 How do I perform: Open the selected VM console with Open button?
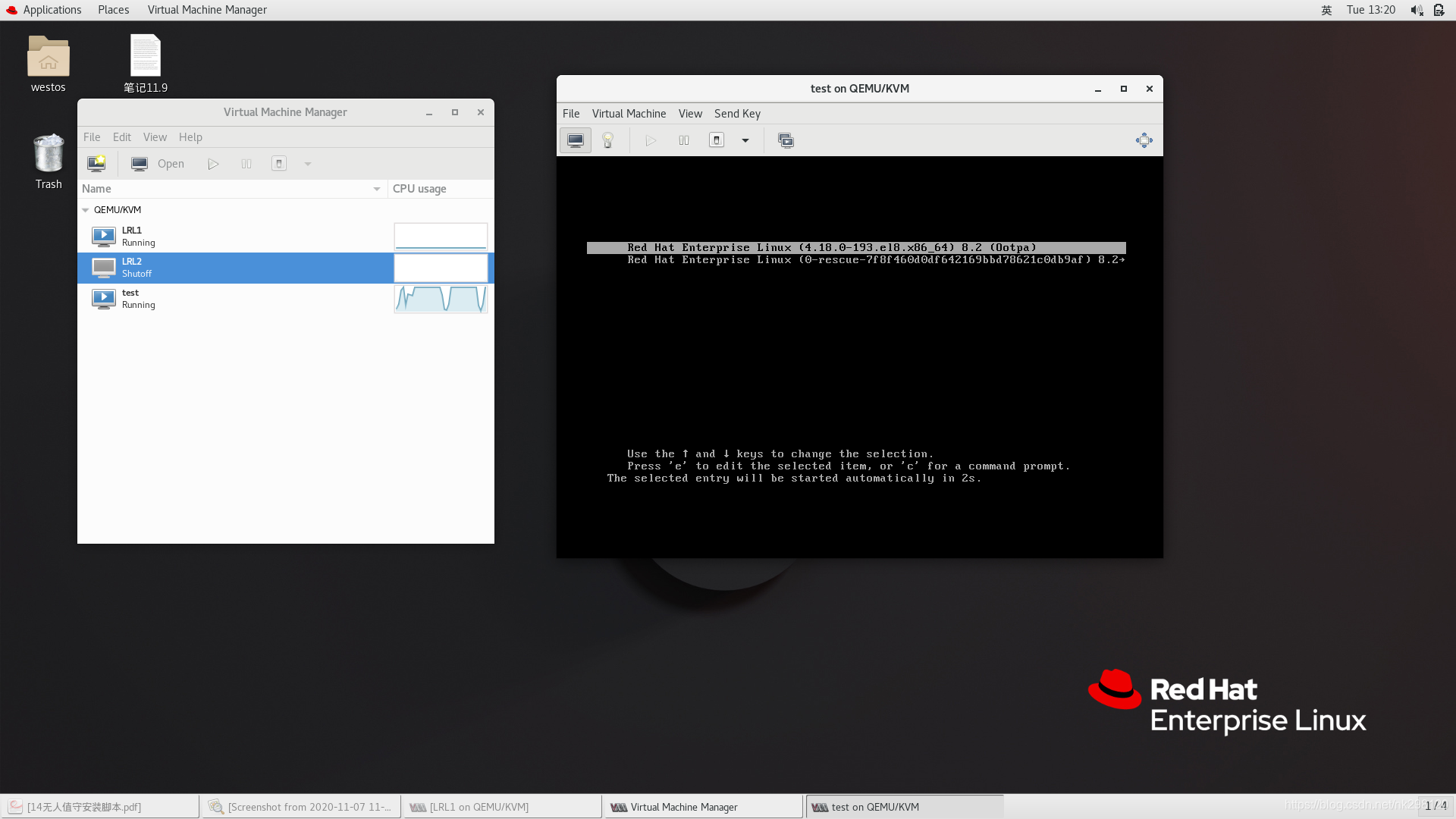pyautogui.click(x=158, y=164)
